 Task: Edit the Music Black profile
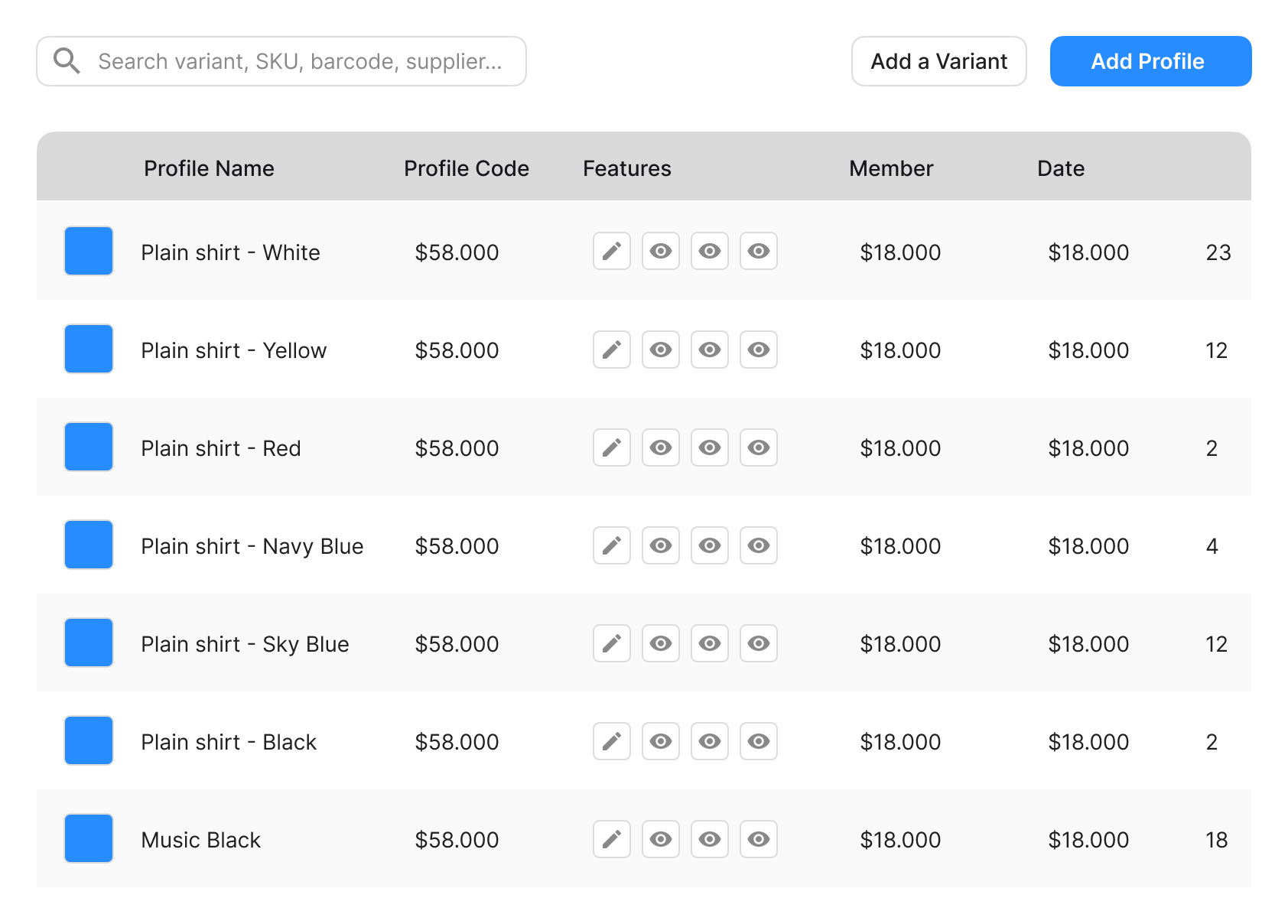(611, 839)
